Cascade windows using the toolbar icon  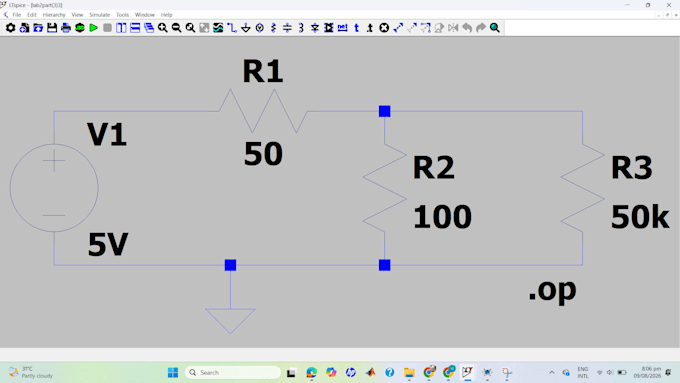(149, 28)
